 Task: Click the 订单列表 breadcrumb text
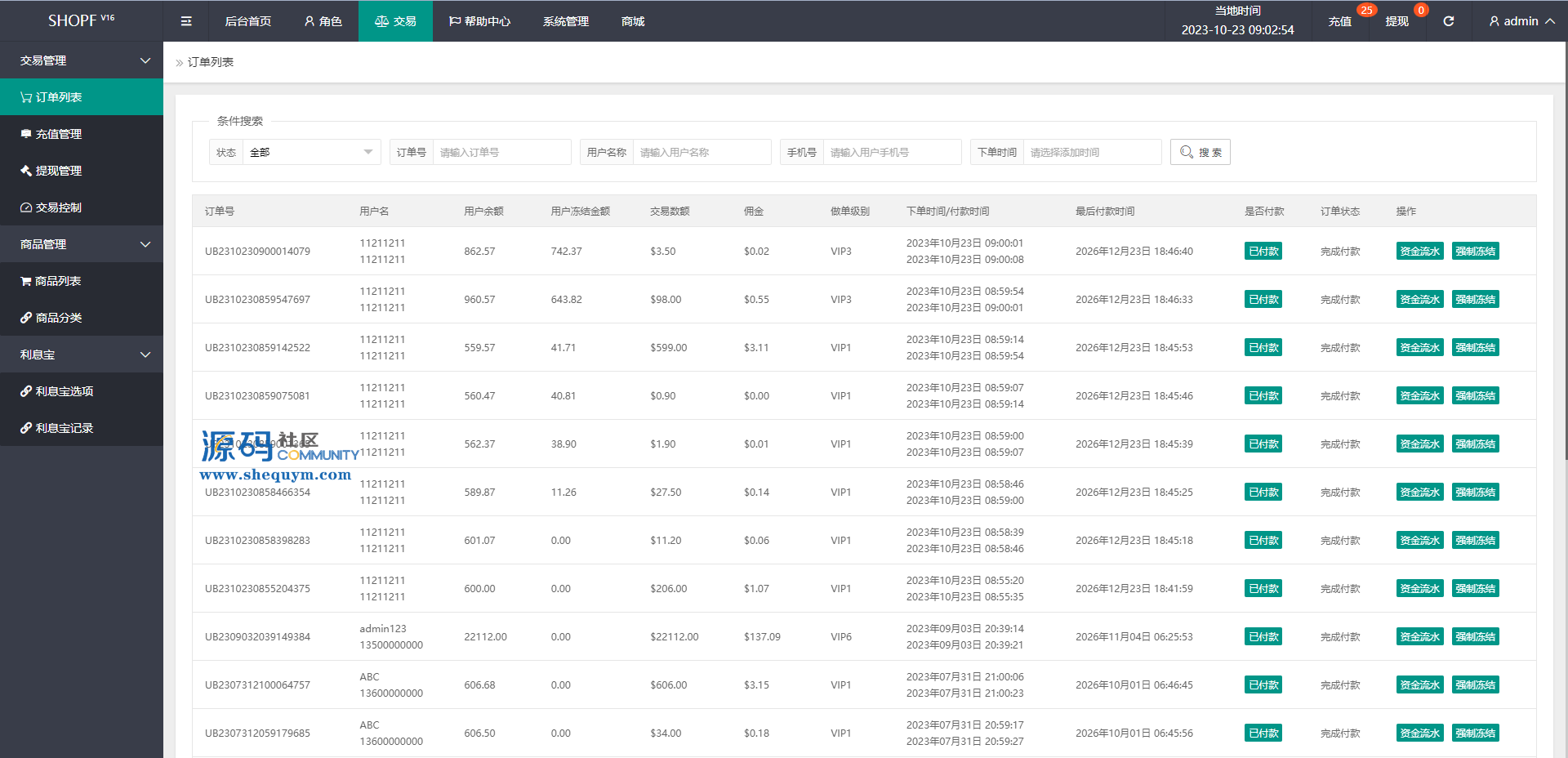211,62
